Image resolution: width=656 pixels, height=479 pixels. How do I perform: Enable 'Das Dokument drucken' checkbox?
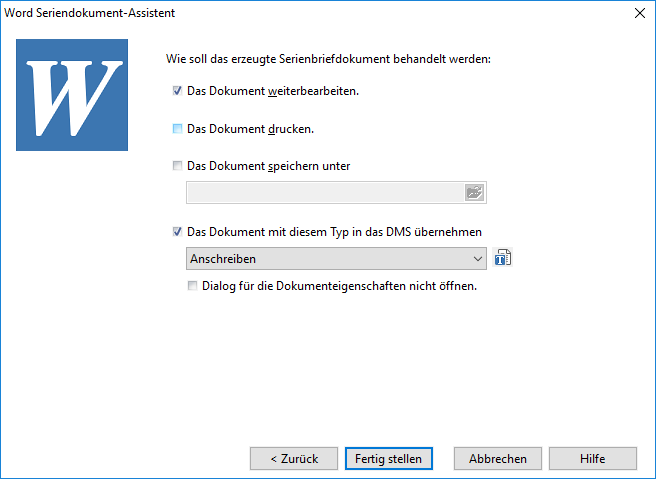(x=177, y=129)
